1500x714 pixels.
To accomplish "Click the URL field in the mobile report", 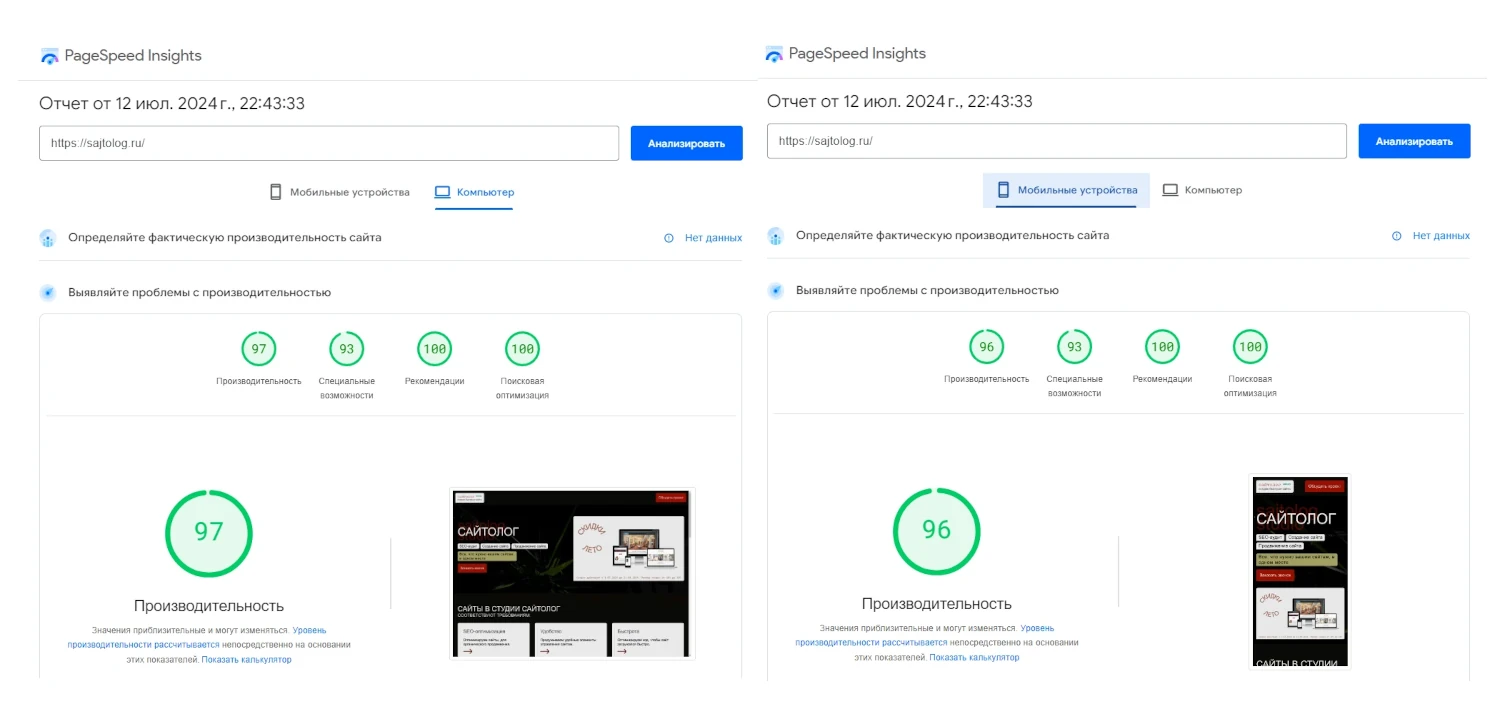I will click(1056, 141).
